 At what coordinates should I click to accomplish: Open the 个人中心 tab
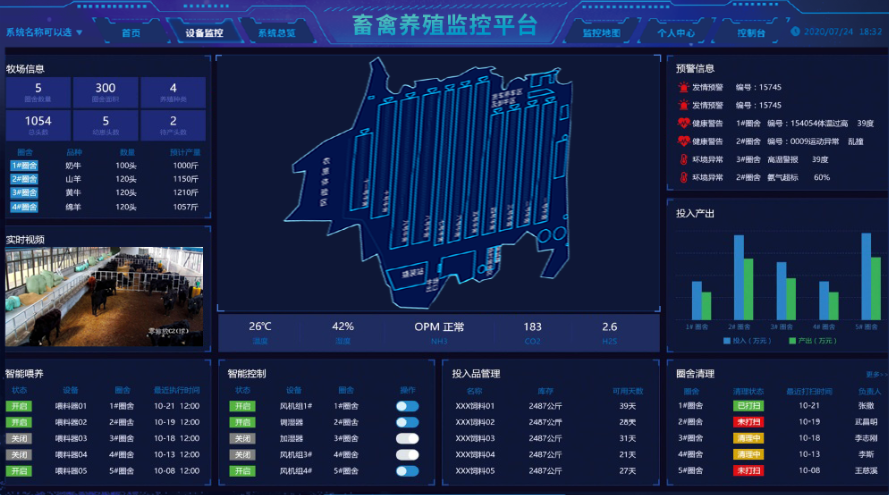tap(676, 33)
